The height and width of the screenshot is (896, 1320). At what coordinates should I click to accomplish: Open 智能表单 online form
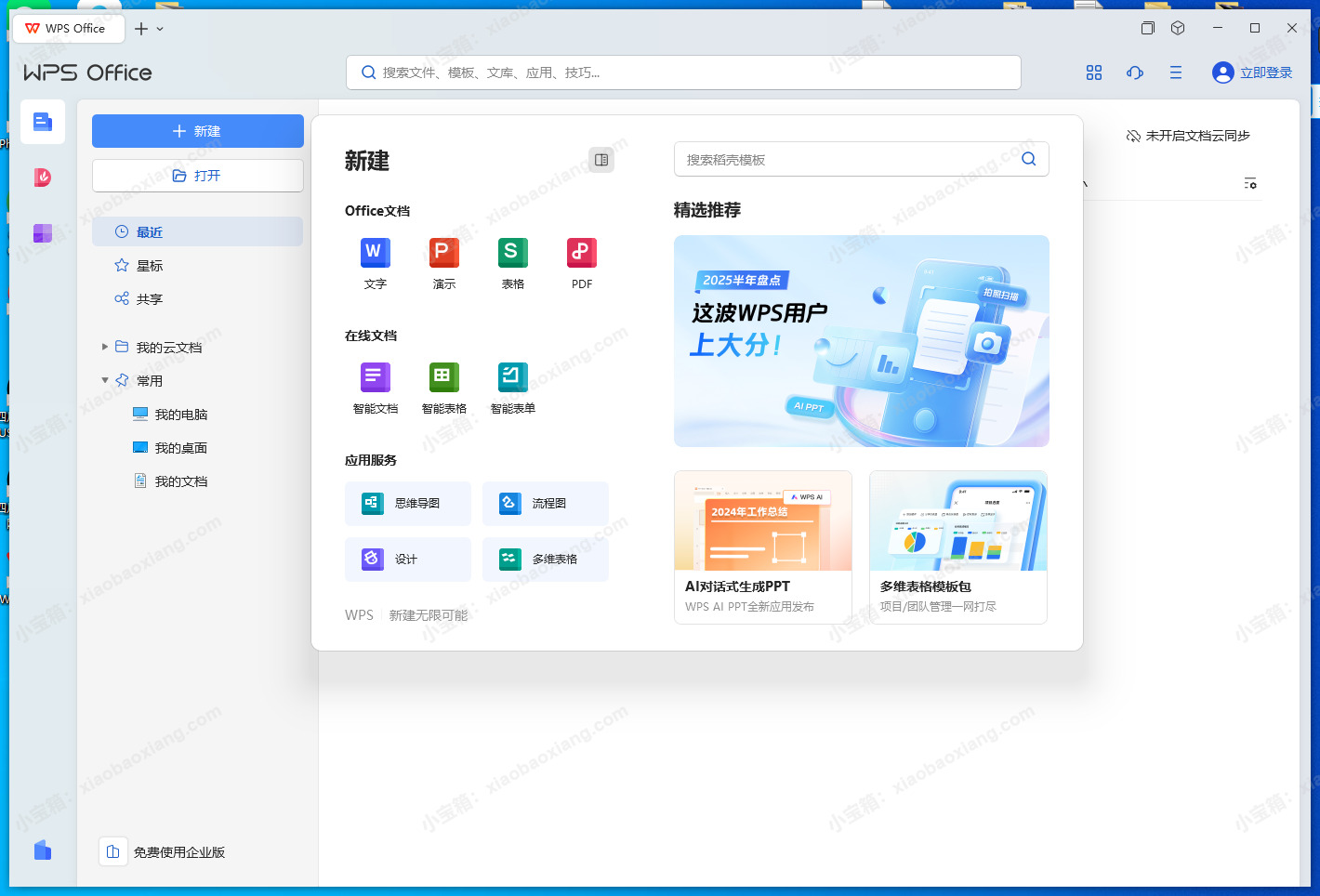pyautogui.click(x=512, y=377)
